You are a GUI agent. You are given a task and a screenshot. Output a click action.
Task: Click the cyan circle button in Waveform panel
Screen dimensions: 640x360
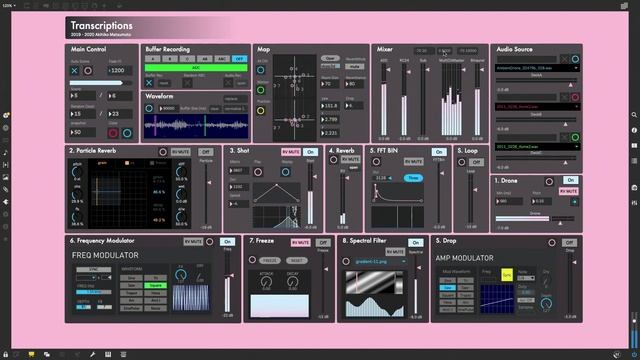pos(149,108)
